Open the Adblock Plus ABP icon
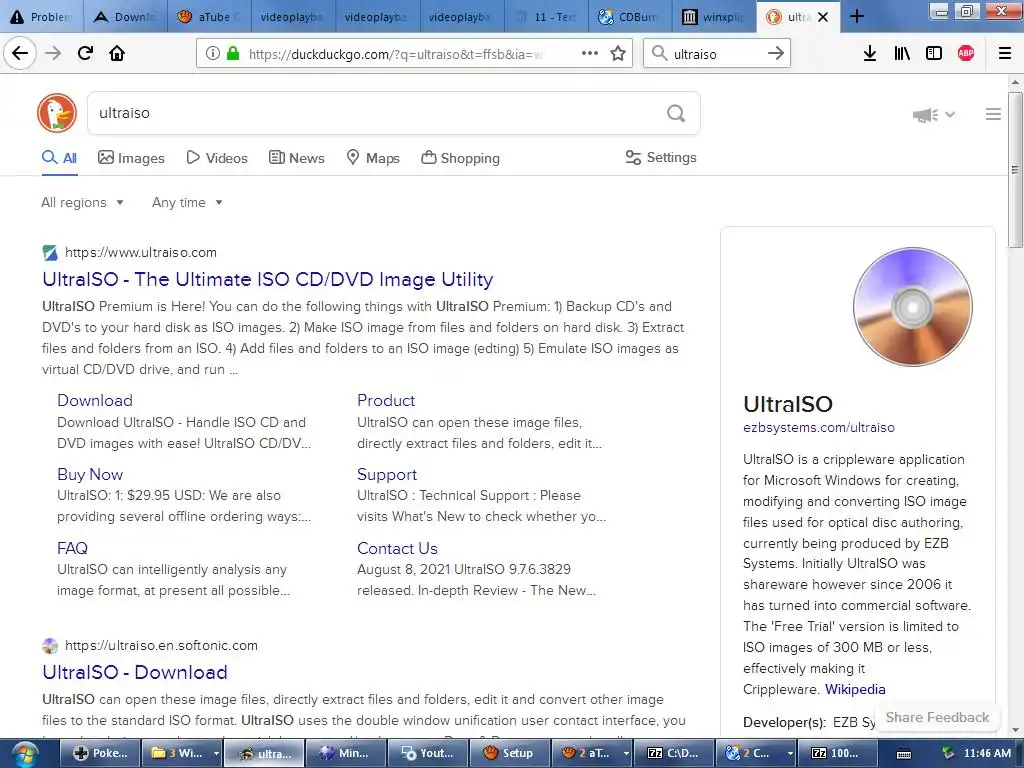The width and height of the screenshot is (1024, 768). 966,54
